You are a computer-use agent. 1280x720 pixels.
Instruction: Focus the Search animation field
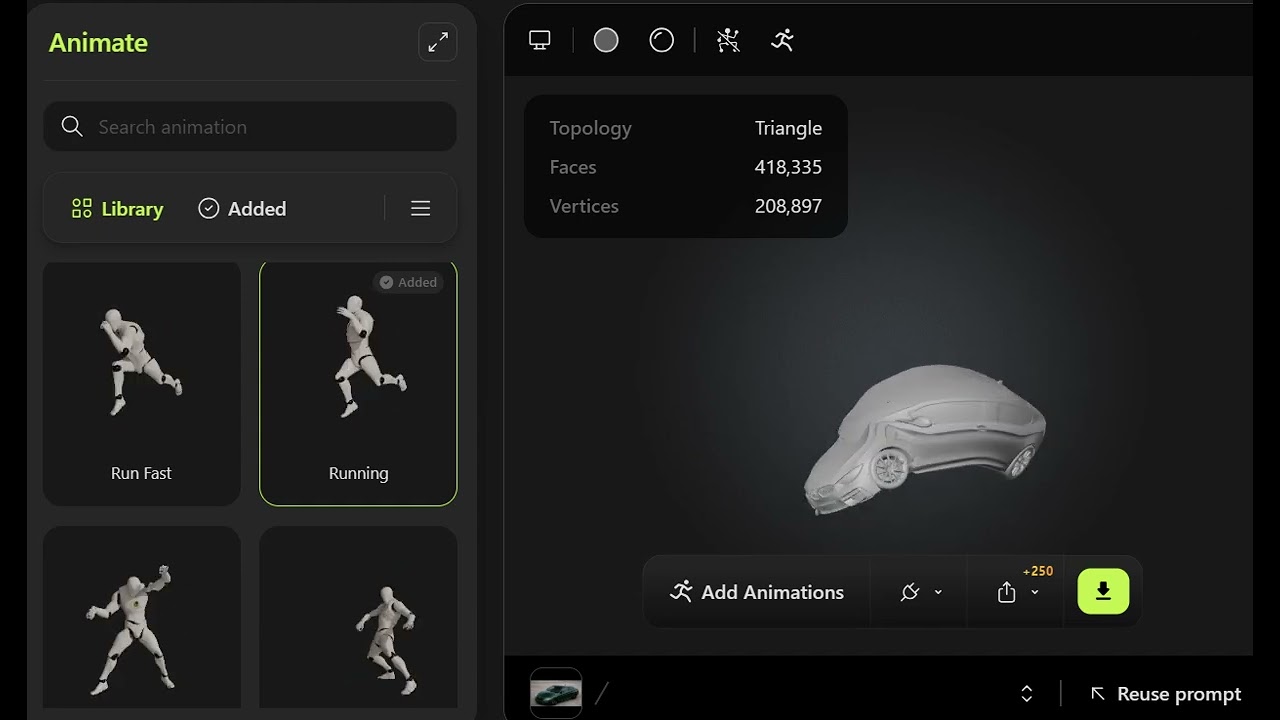(250, 127)
